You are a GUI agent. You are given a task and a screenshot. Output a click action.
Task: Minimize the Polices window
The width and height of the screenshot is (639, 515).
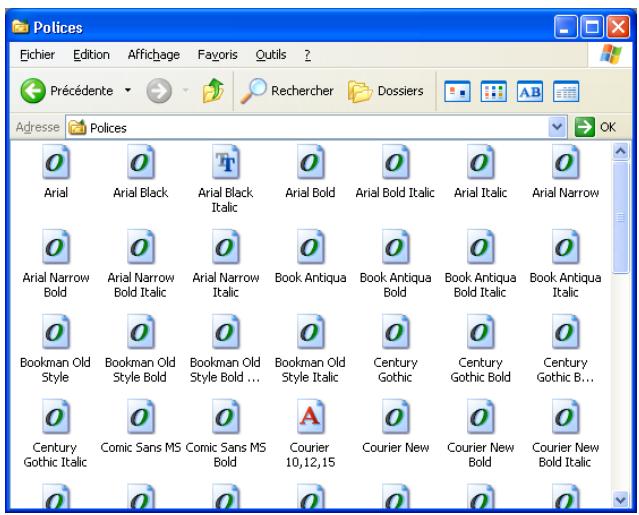coord(565,27)
